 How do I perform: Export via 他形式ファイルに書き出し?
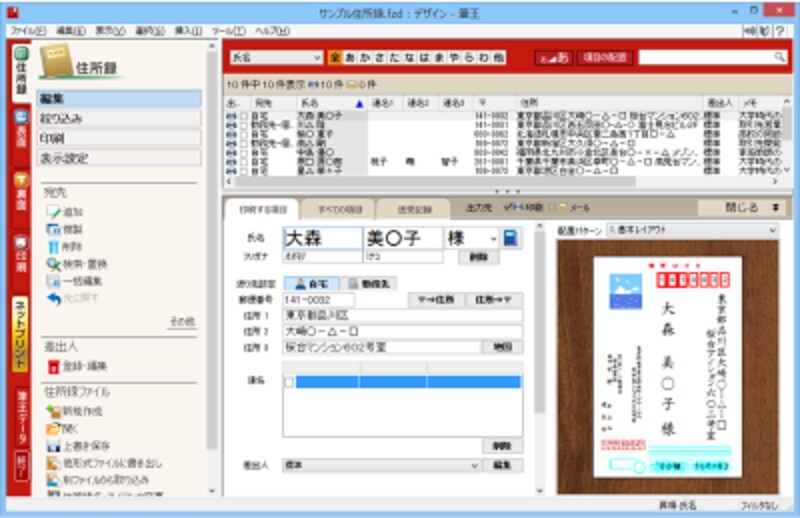(x=104, y=463)
